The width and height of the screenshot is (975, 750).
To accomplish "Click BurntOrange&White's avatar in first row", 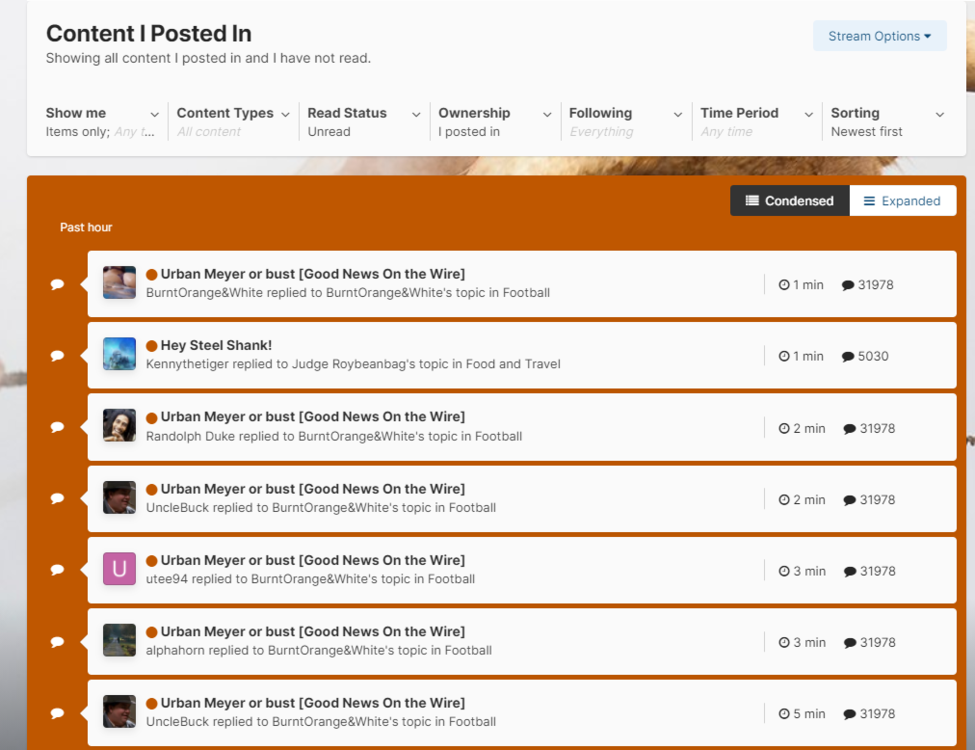I will 119,283.
